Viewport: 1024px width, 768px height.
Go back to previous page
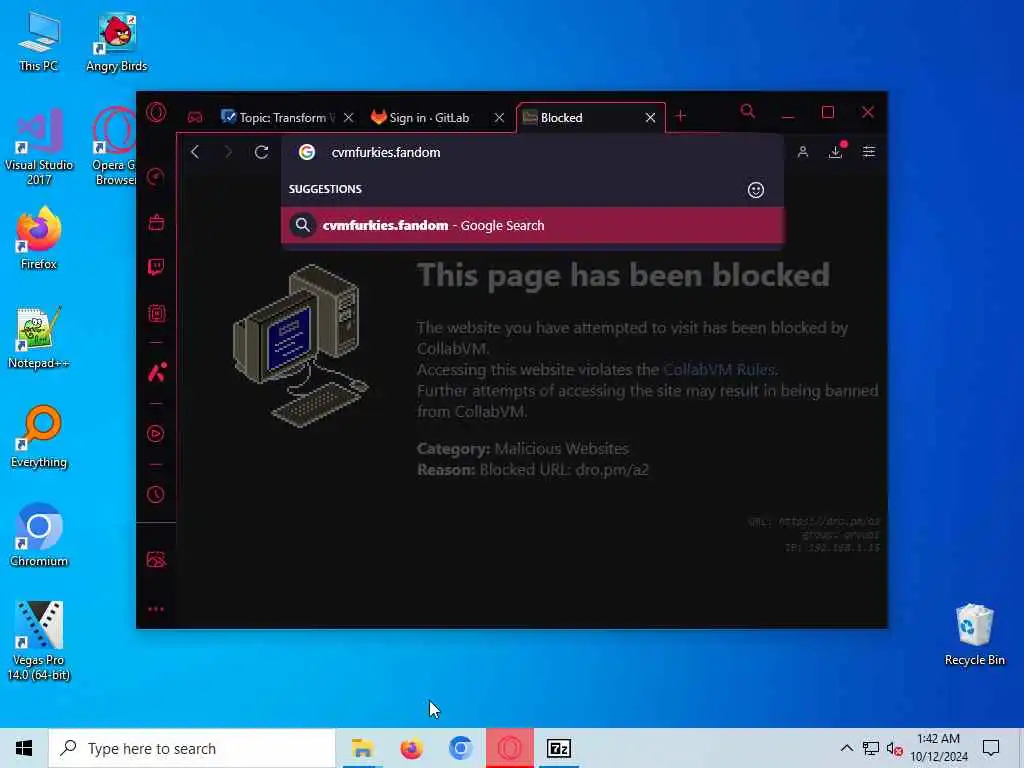[x=195, y=152]
